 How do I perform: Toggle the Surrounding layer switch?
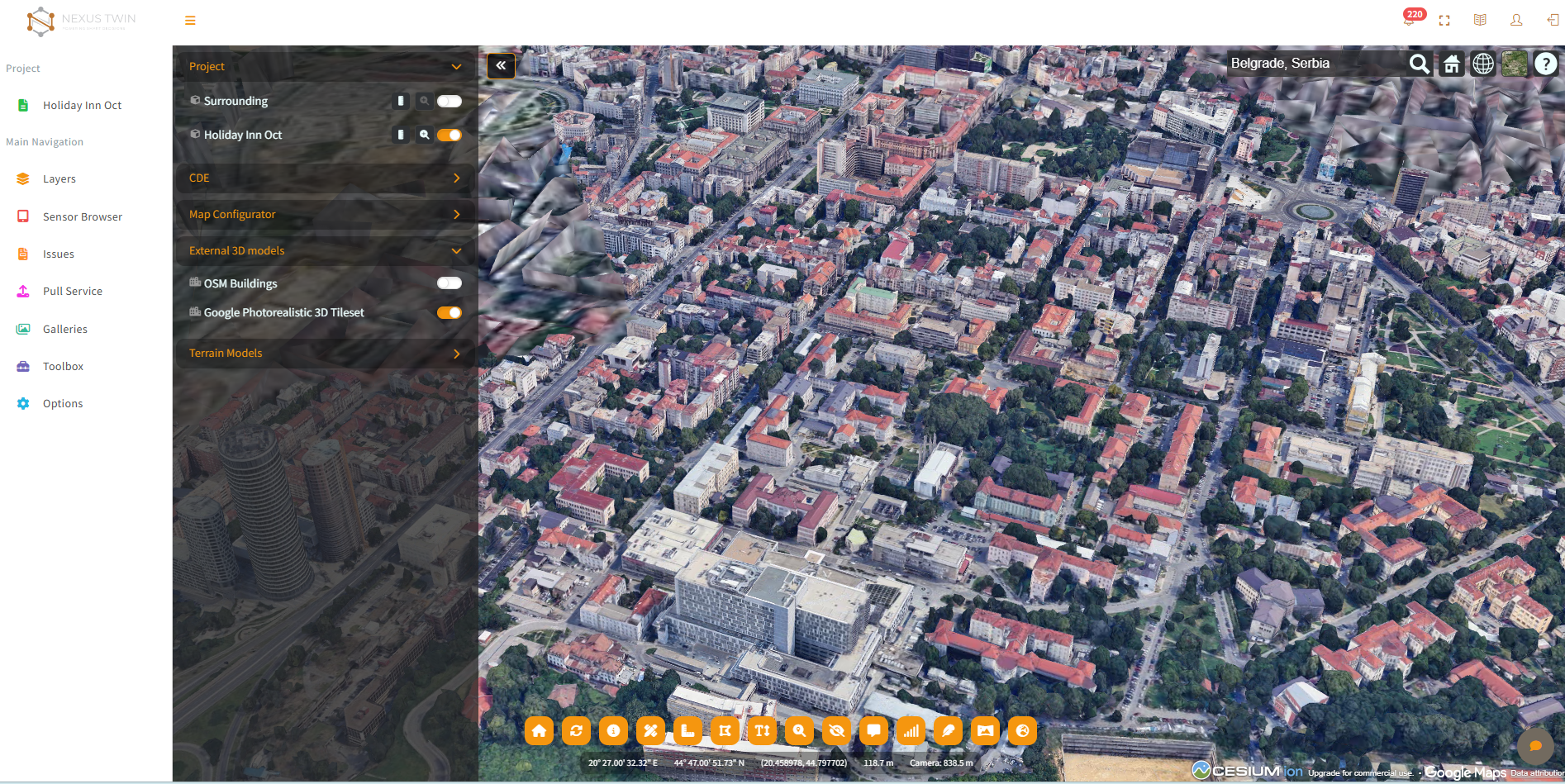pyautogui.click(x=450, y=101)
